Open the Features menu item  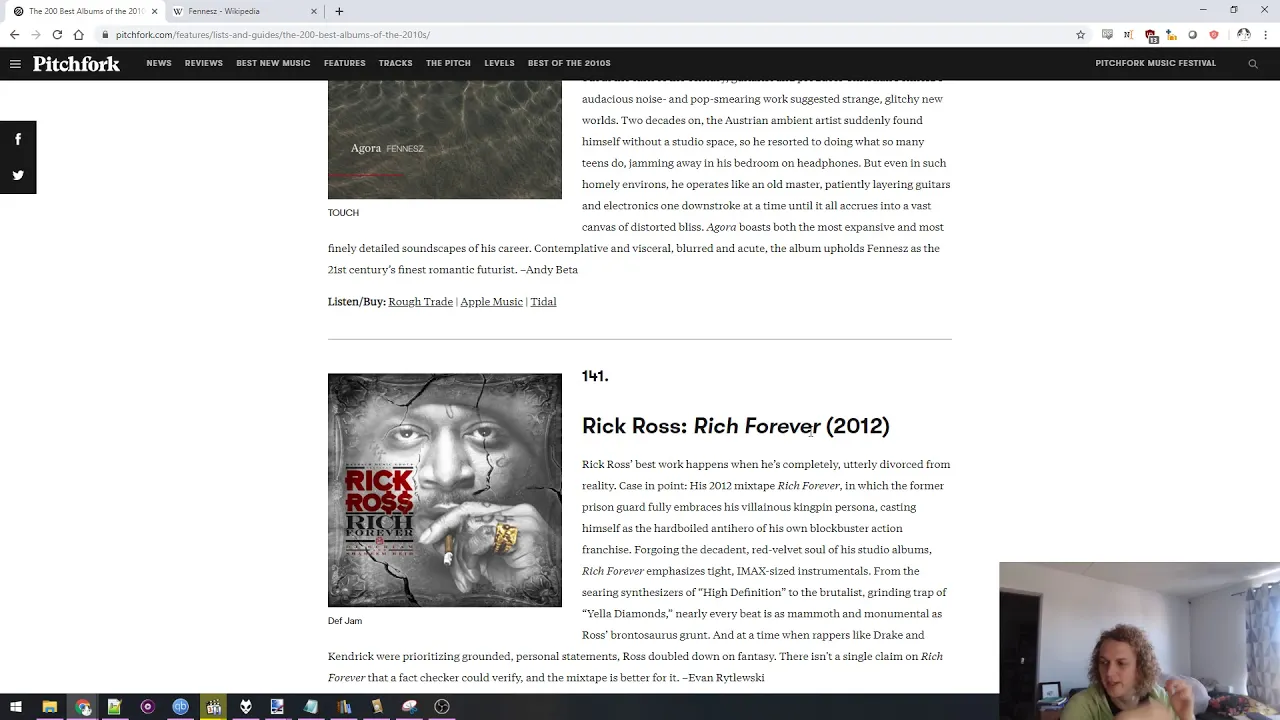point(345,63)
